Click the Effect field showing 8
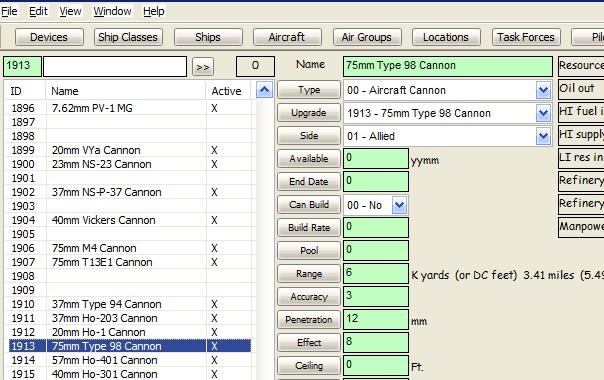604x380 pixels. coord(376,343)
